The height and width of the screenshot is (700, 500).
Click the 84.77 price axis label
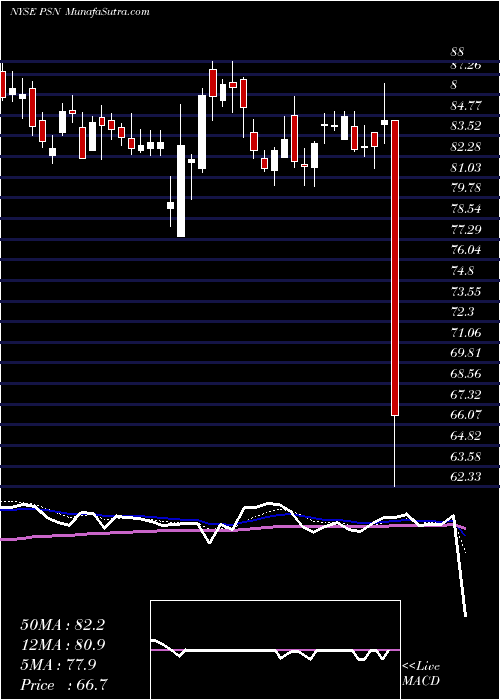coord(466,106)
